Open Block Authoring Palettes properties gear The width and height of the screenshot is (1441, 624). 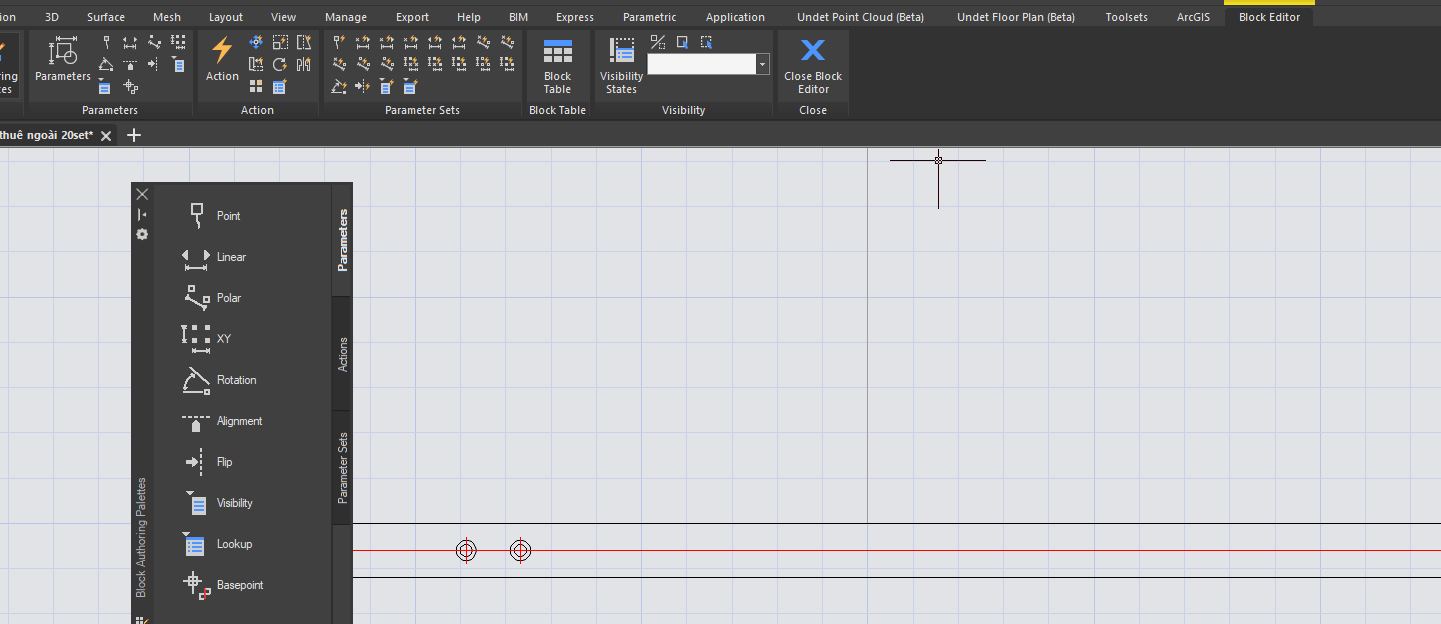coord(142,234)
